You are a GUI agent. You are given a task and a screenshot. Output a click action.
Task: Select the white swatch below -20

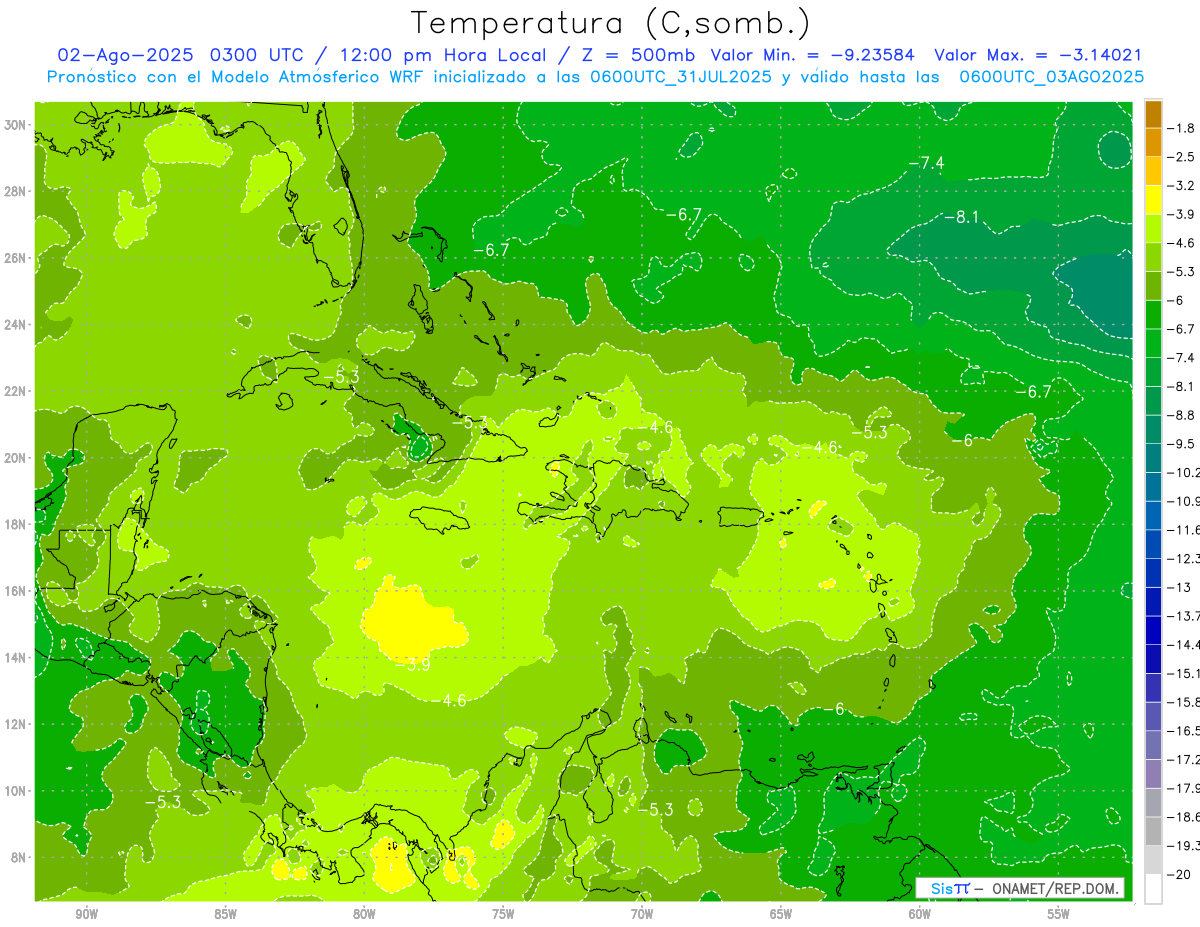tap(1153, 889)
